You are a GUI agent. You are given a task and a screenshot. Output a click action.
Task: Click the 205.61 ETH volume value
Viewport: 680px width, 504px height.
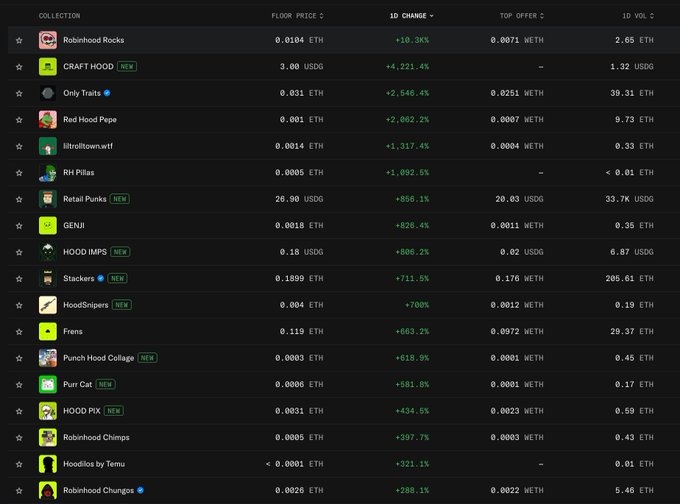[630, 278]
